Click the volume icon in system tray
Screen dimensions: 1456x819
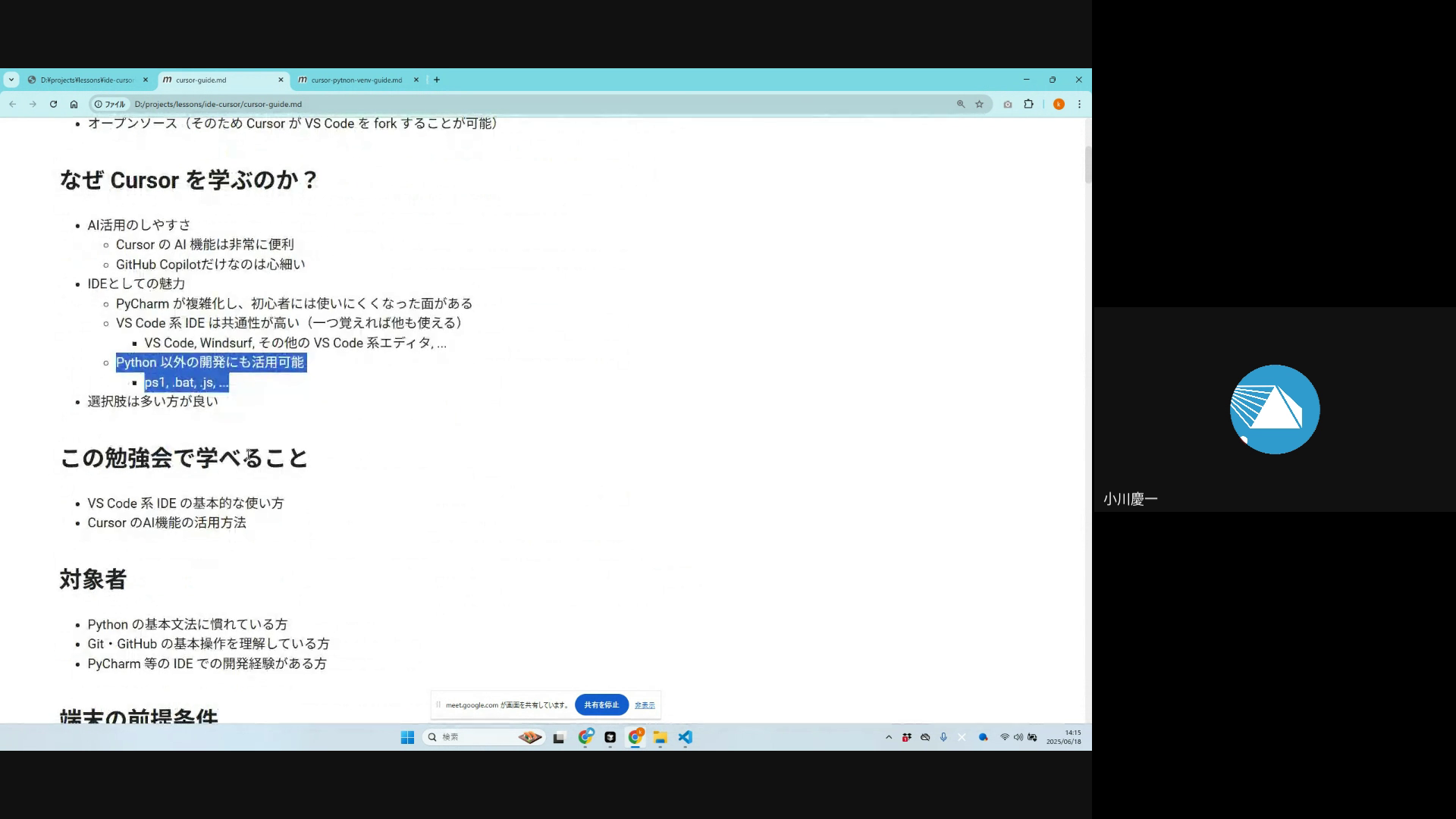tap(1018, 737)
